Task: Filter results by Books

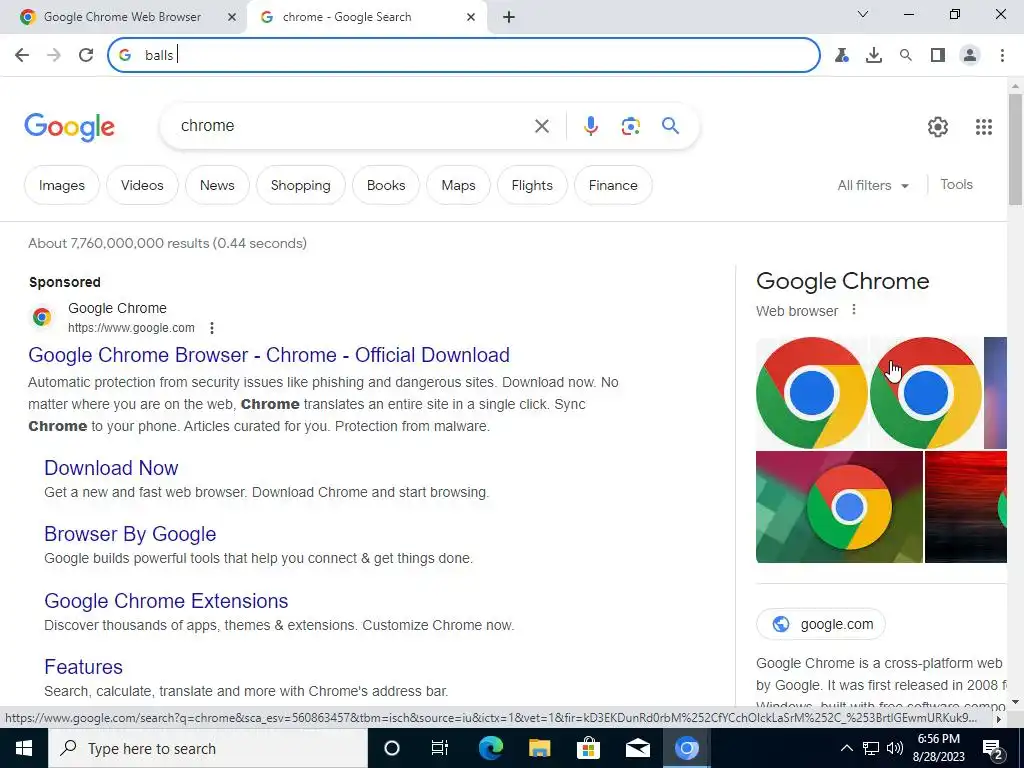Action: pos(386,185)
